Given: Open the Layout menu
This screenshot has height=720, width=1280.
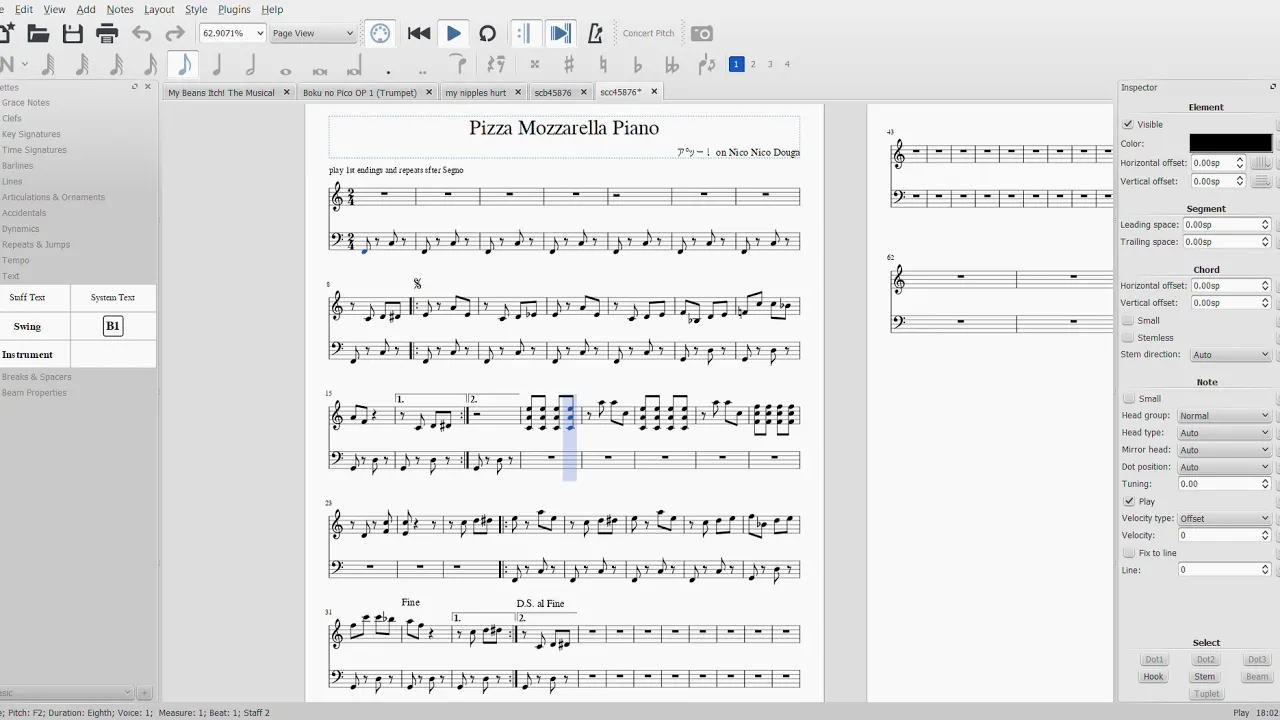Looking at the screenshot, I should (x=159, y=9).
